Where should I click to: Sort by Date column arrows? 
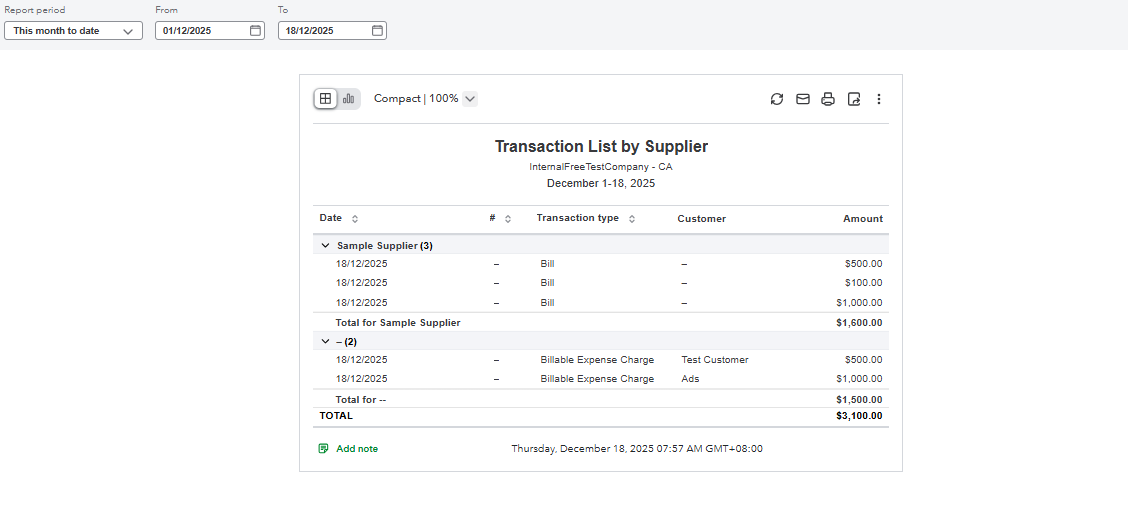tap(355, 219)
